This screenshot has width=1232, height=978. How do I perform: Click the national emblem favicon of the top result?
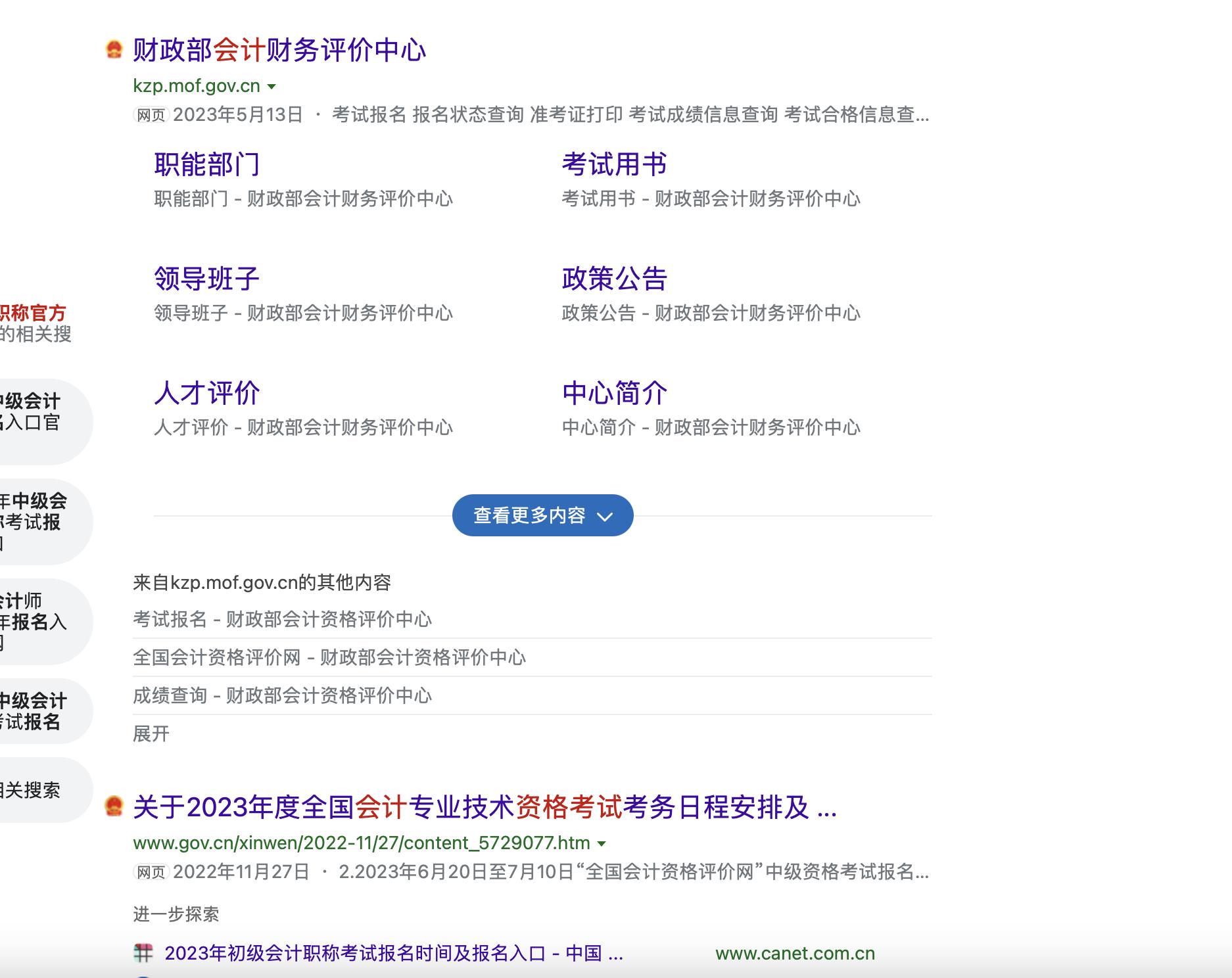tap(114, 49)
